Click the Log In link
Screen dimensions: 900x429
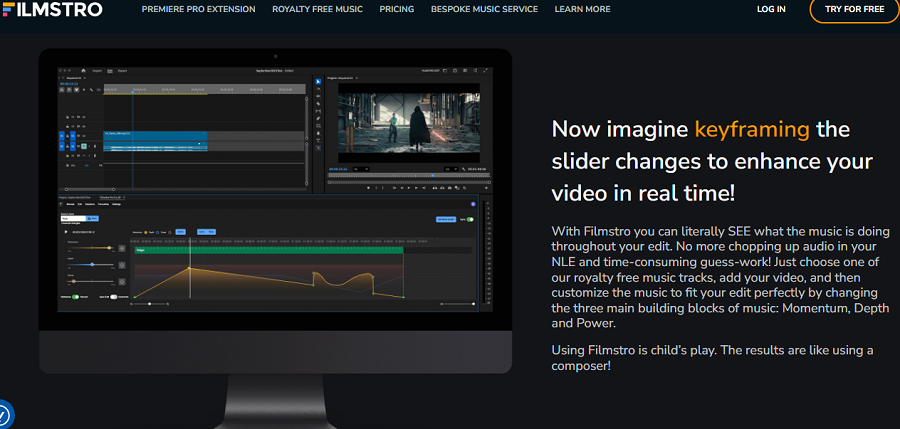[771, 9]
